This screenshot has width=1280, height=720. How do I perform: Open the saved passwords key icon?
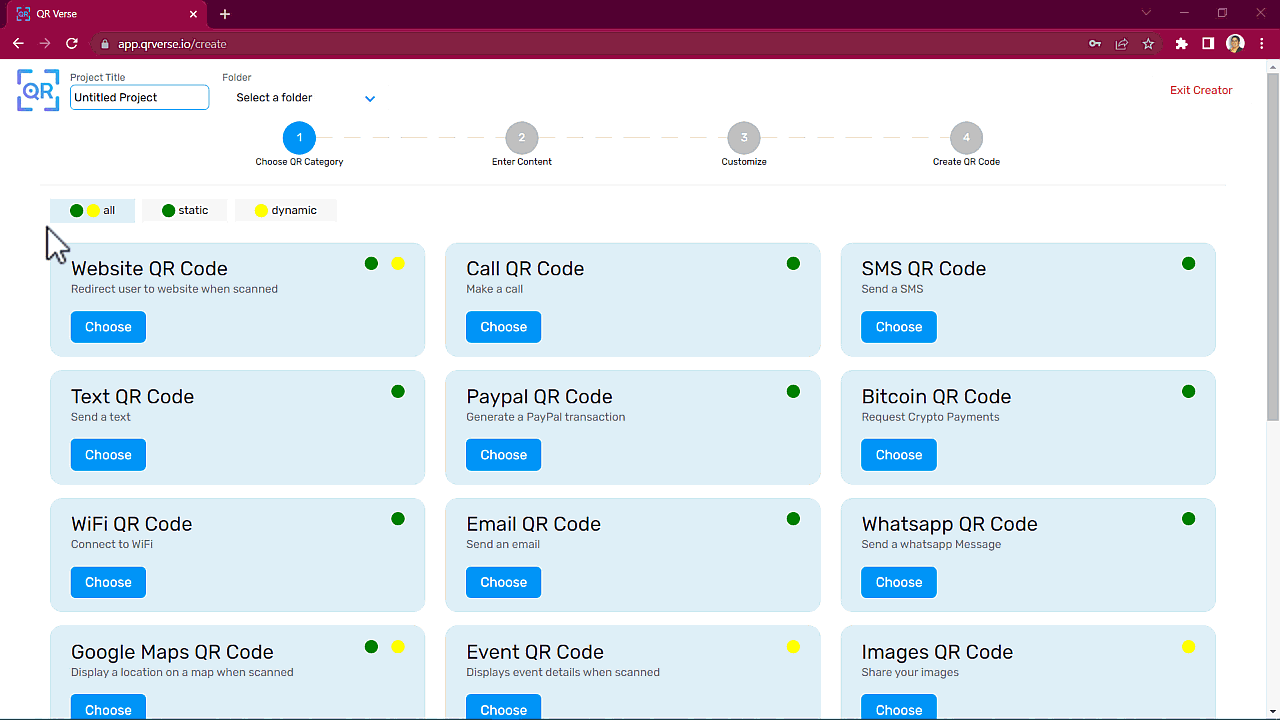[x=1095, y=44]
